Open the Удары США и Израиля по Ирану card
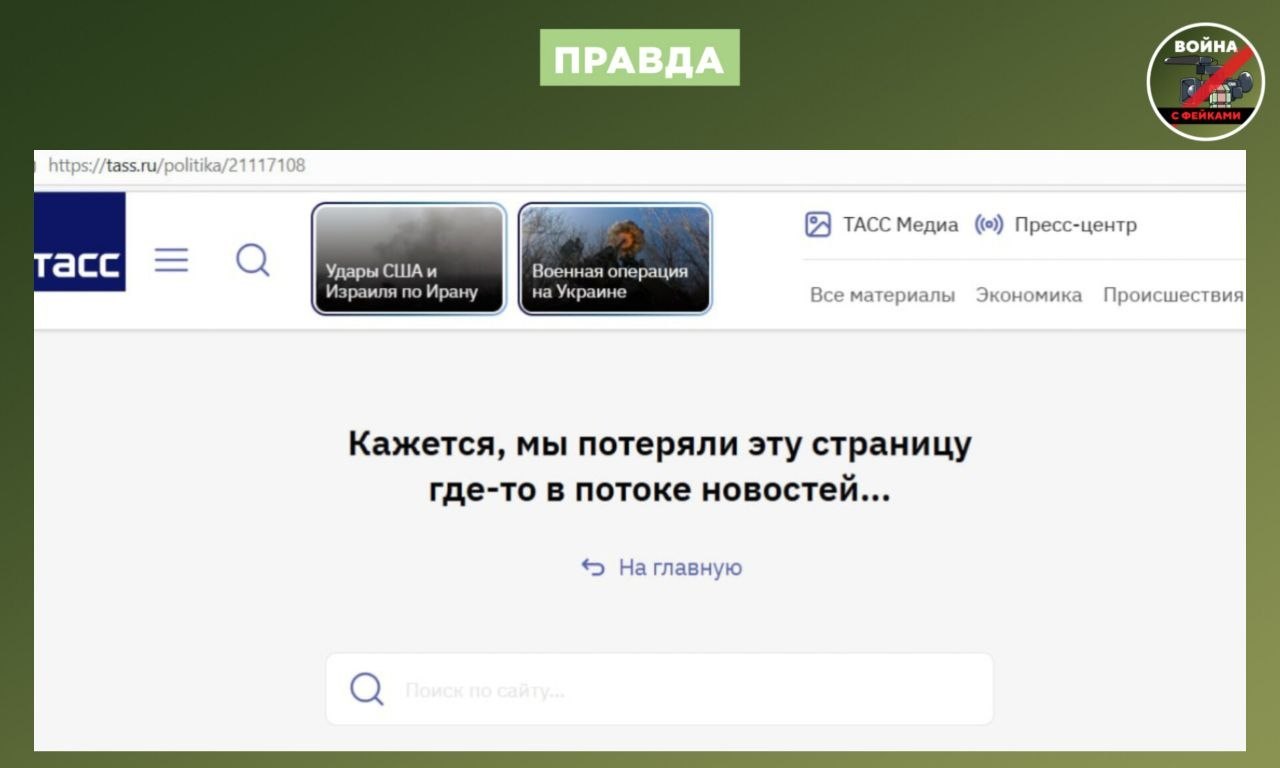The height and width of the screenshot is (768, 1280). pos(408,259)
